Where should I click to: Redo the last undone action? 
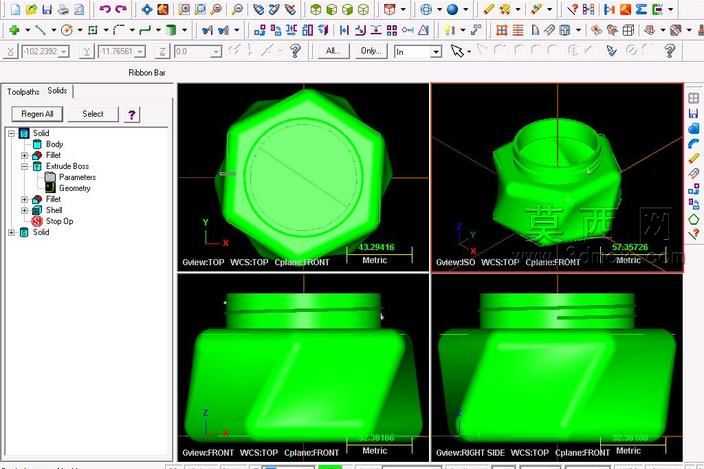coord(120,9)
